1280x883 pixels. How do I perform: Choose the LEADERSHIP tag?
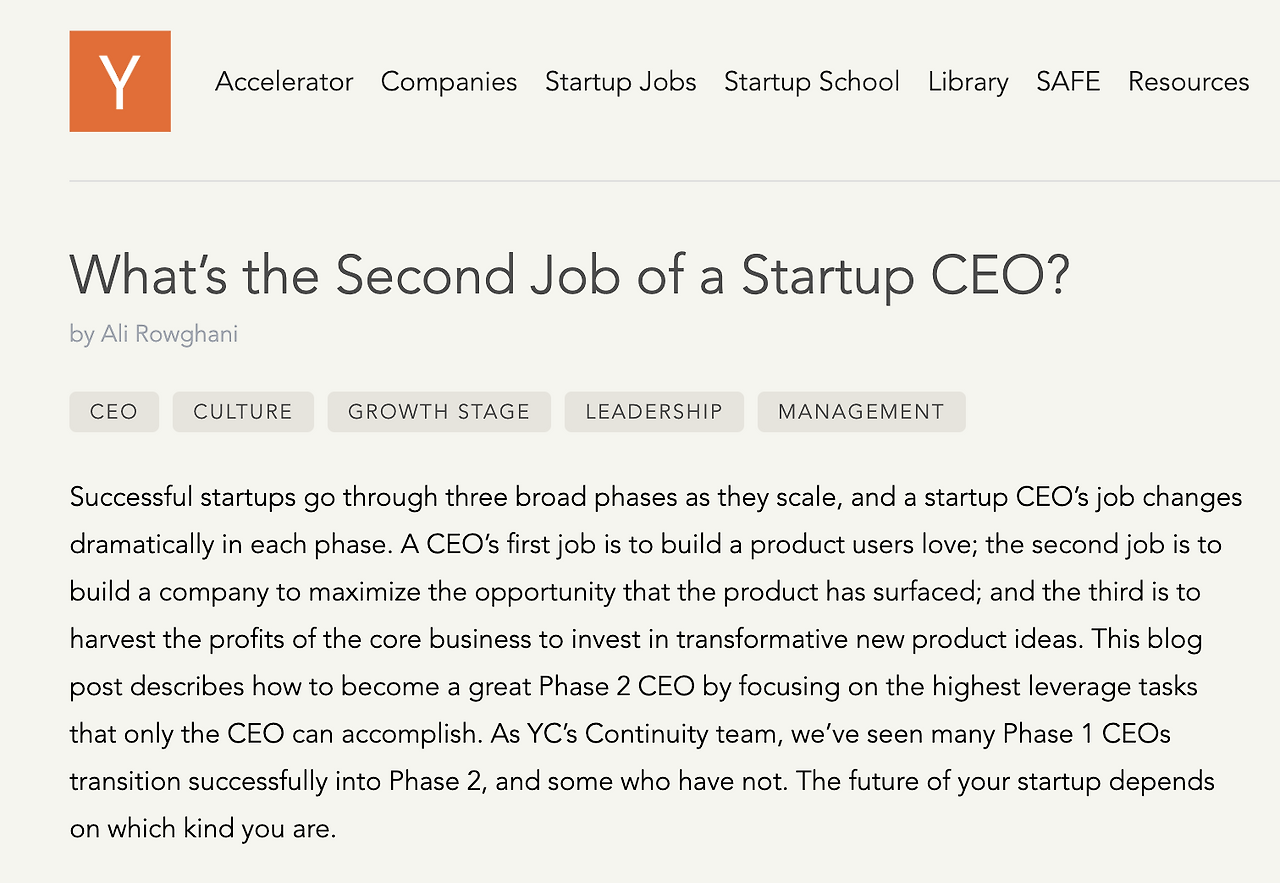(x=653, y=412)
